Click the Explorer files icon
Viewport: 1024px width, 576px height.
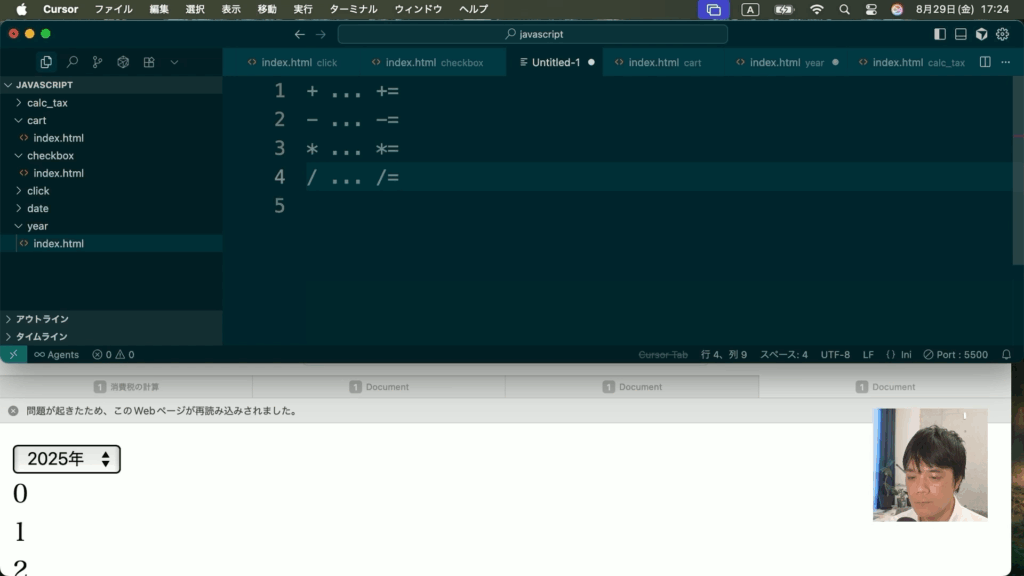(46, 62)
